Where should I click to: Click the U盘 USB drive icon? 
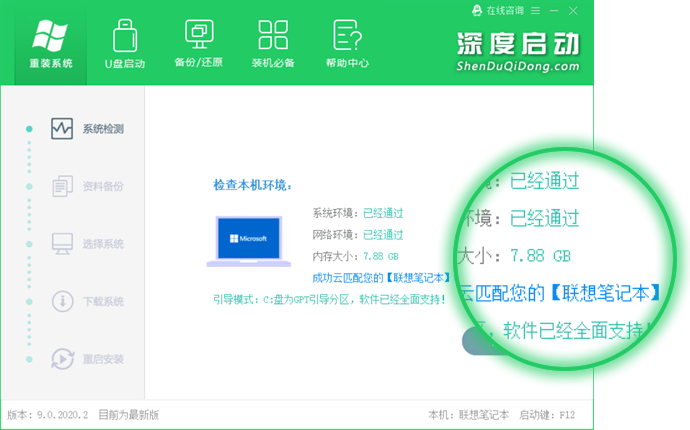click(125, 36)
